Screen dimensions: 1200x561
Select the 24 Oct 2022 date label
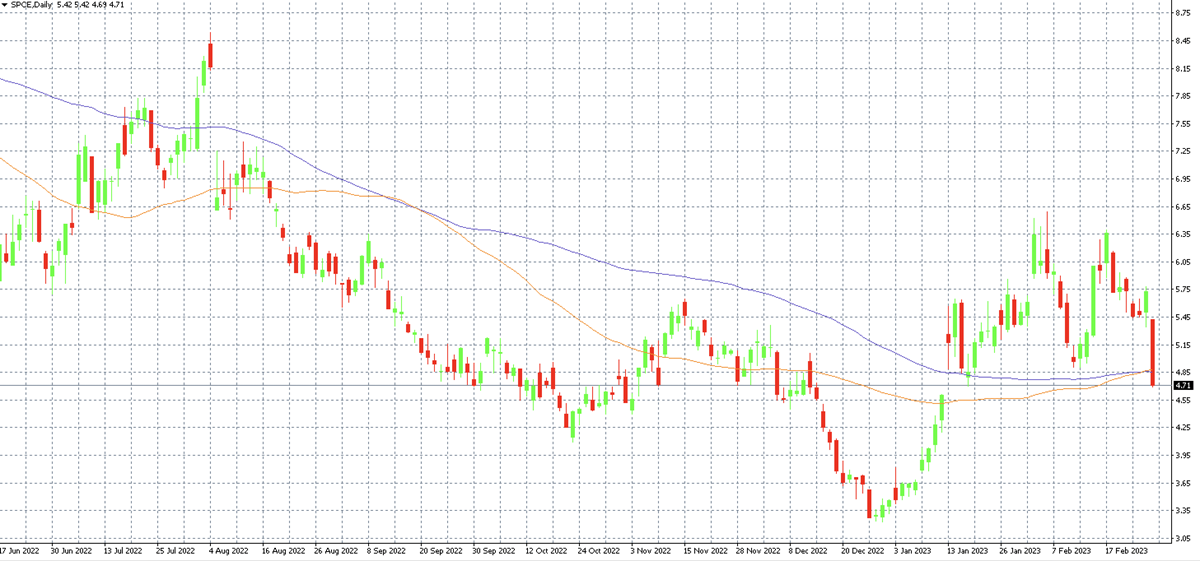click(599, 550)
